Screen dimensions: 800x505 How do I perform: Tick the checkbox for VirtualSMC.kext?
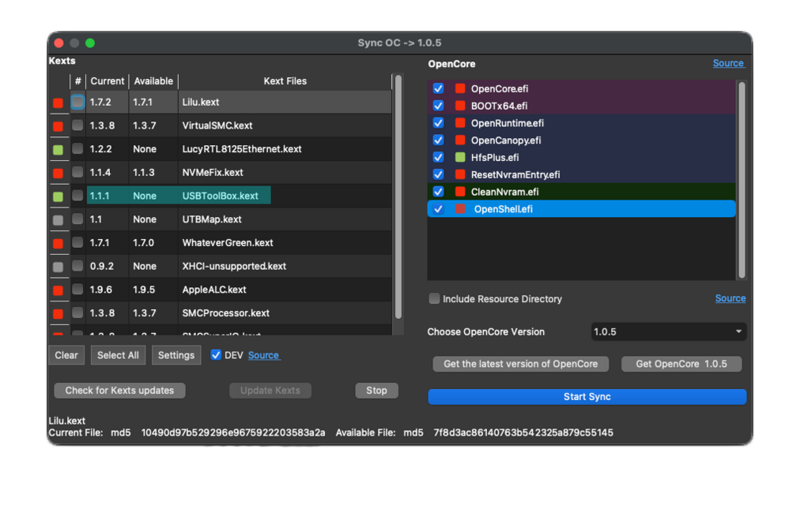pyautogui.click(x=78, y=125)
